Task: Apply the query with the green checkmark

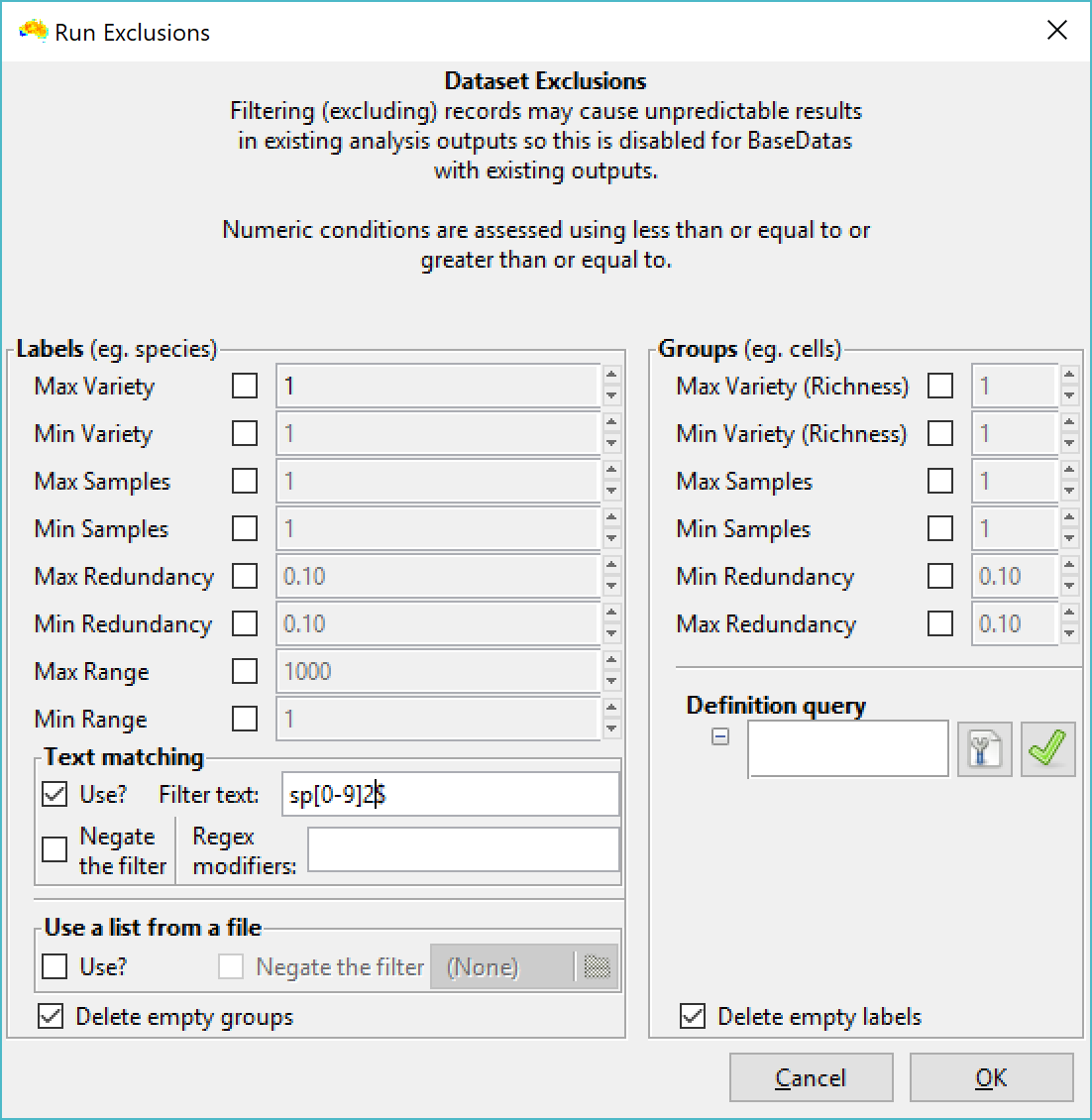Action: [x=1046, y=749]
